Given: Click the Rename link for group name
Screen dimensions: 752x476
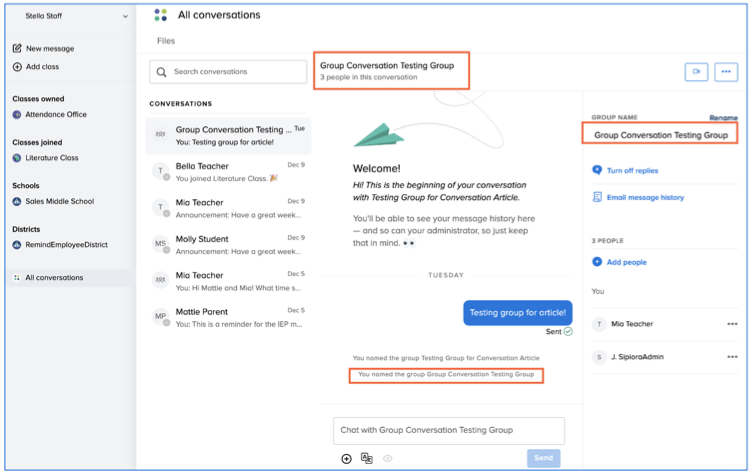Looking at the screenshot, I should pyautogui.click(x=723, y=118).
